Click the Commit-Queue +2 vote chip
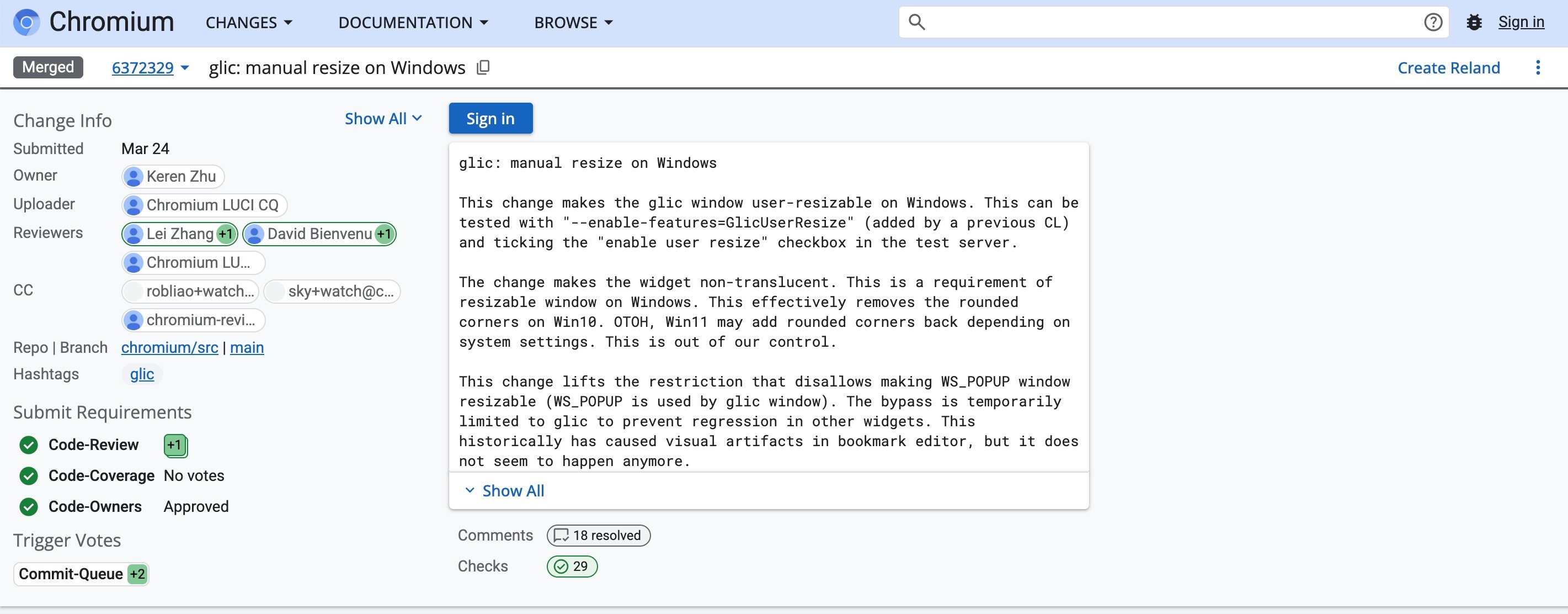 pos(81,574)
